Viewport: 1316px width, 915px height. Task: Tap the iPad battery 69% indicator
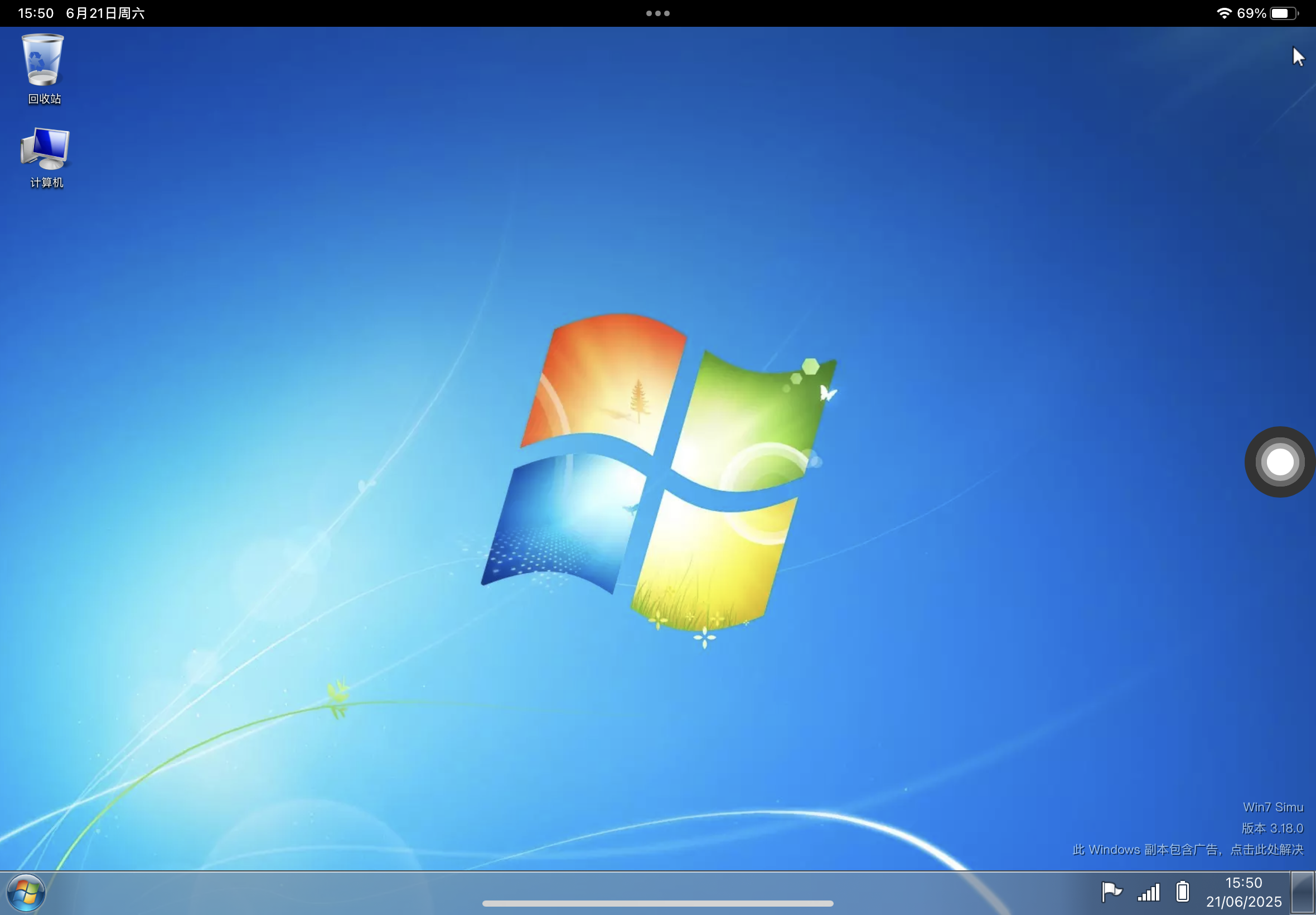tap(1267, 13)
